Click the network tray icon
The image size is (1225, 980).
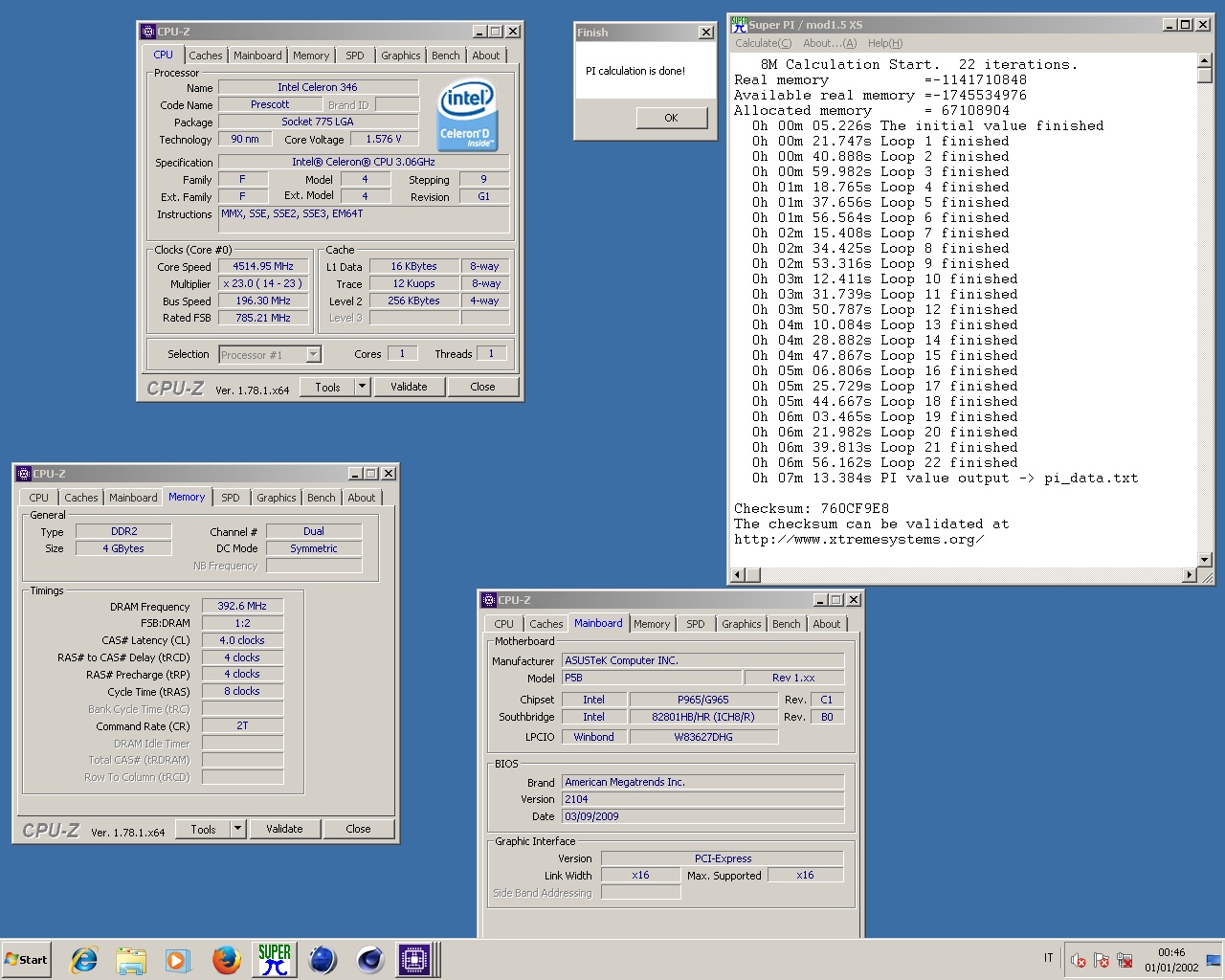(1125, 960)
